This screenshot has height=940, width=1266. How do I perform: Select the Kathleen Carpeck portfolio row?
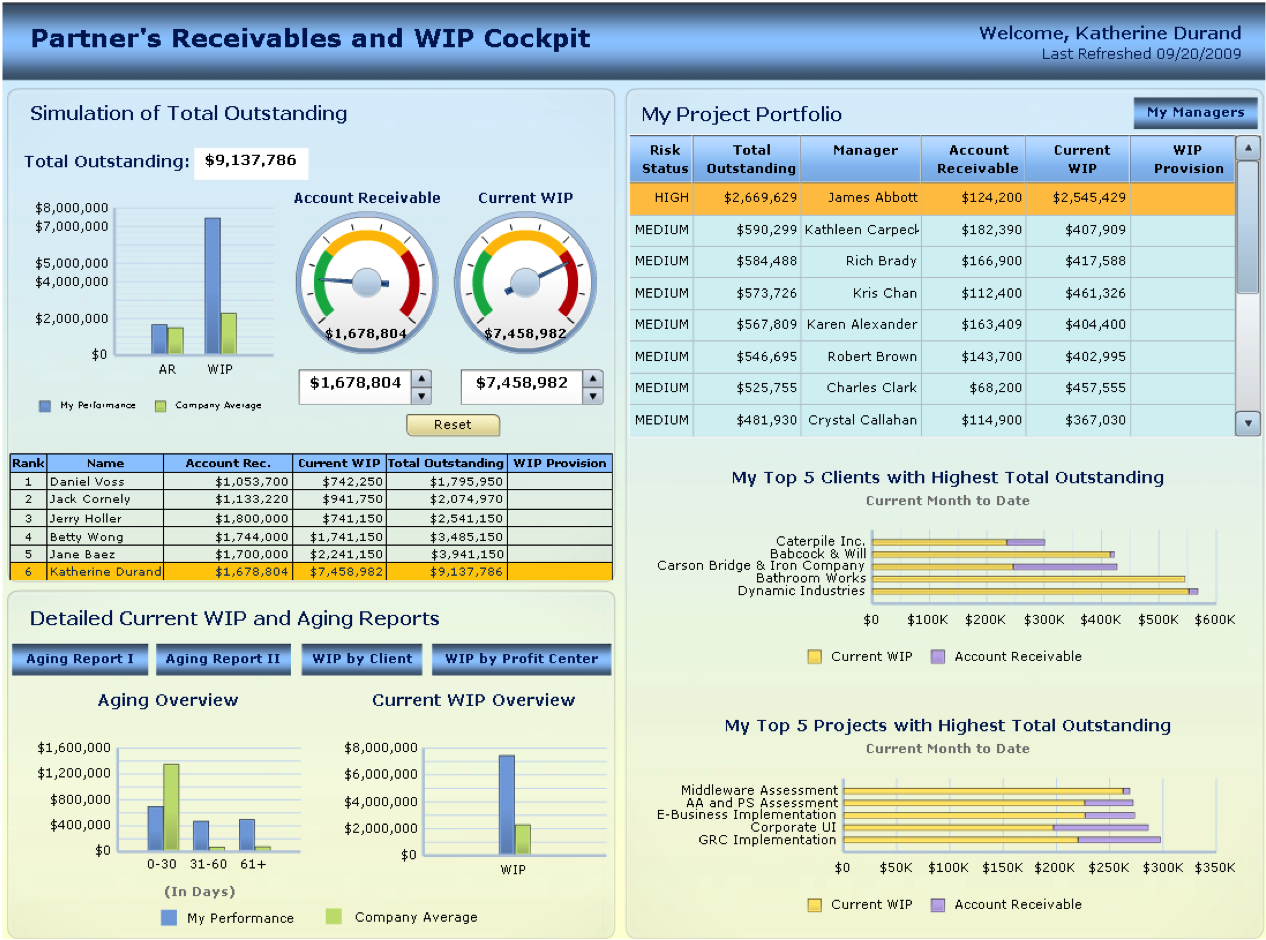[932, 230]
